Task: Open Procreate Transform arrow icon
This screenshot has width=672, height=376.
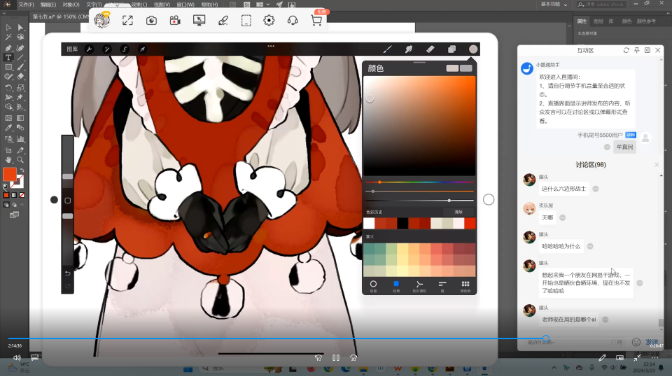Action: [142, 49]
